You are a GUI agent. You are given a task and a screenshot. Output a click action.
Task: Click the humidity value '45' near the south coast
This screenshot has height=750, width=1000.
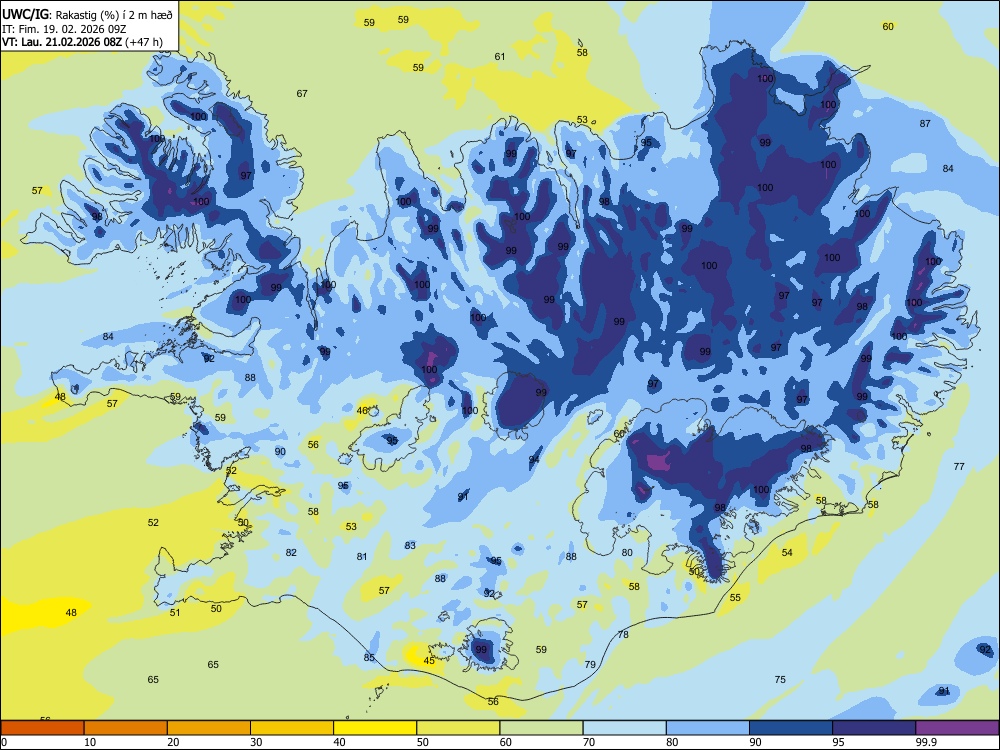(429, 661)
